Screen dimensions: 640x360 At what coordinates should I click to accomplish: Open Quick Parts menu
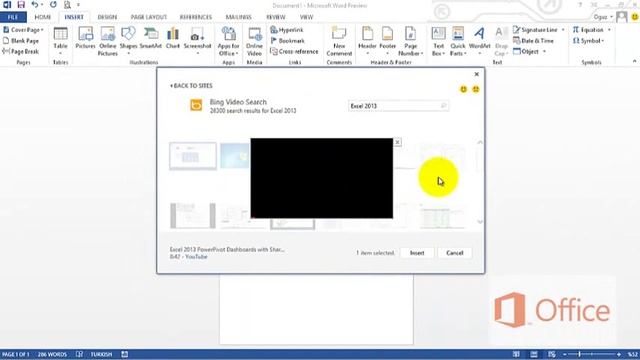pos(458,41)
